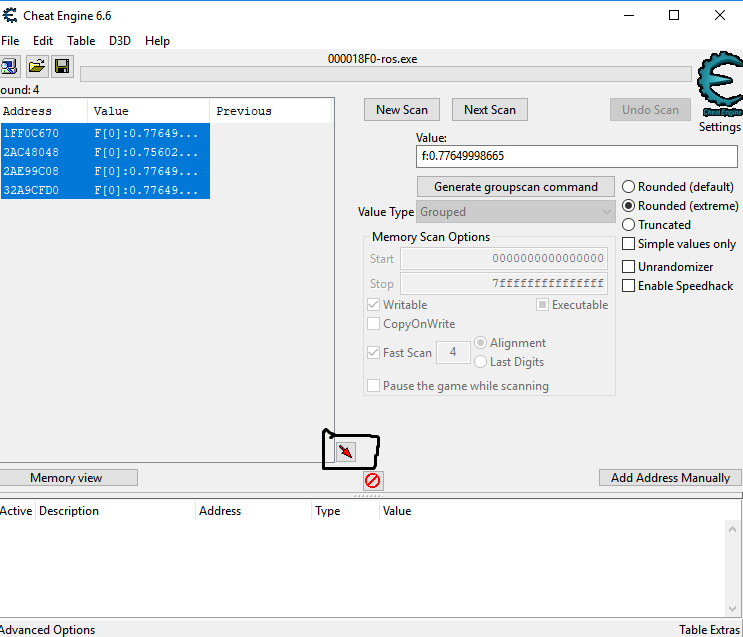Select Rounded (default) radio option
Viewport: 743px width, 637px height.
tap(628, 187)
